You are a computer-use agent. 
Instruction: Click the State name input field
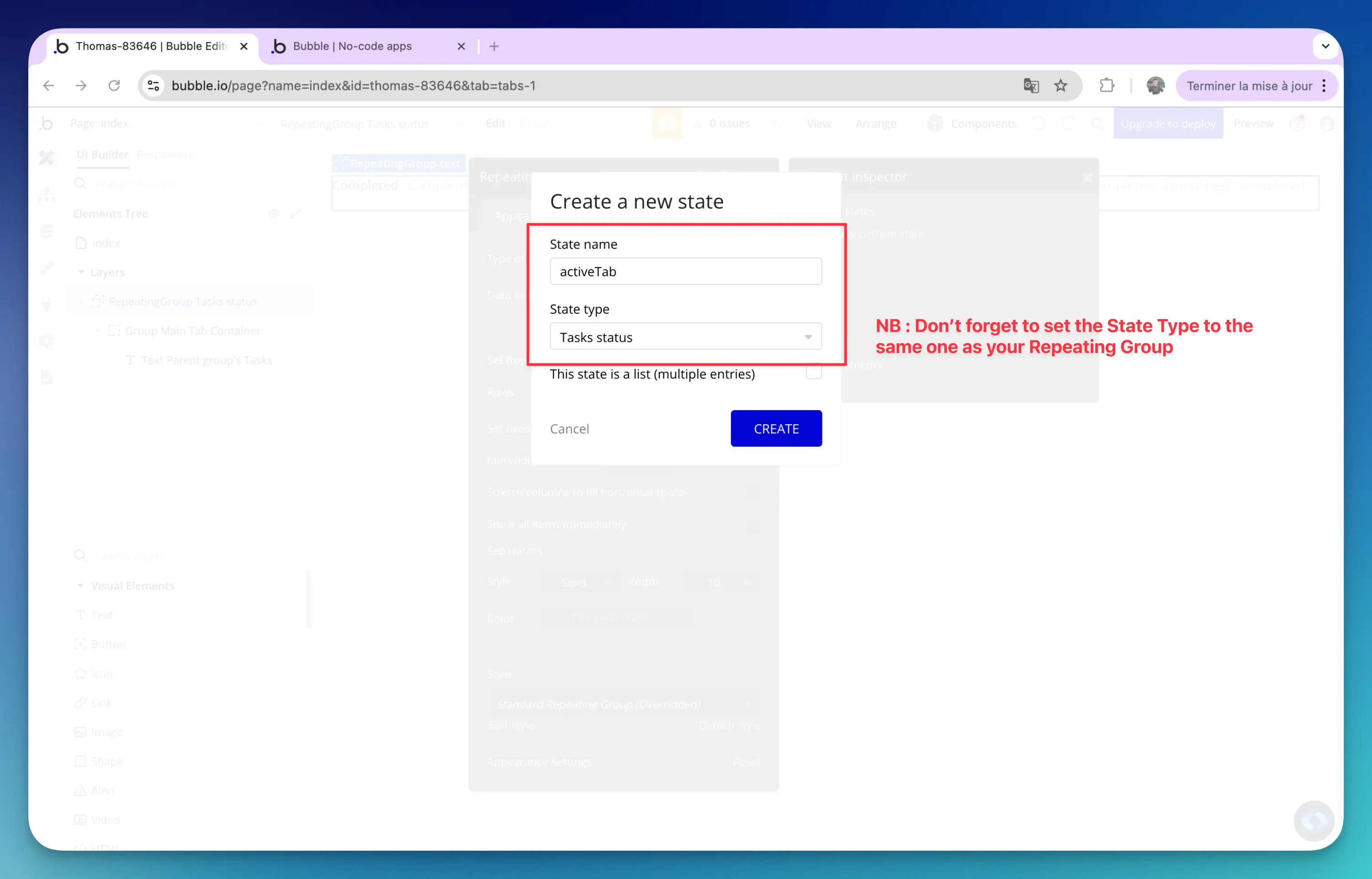tap(686, 271)
